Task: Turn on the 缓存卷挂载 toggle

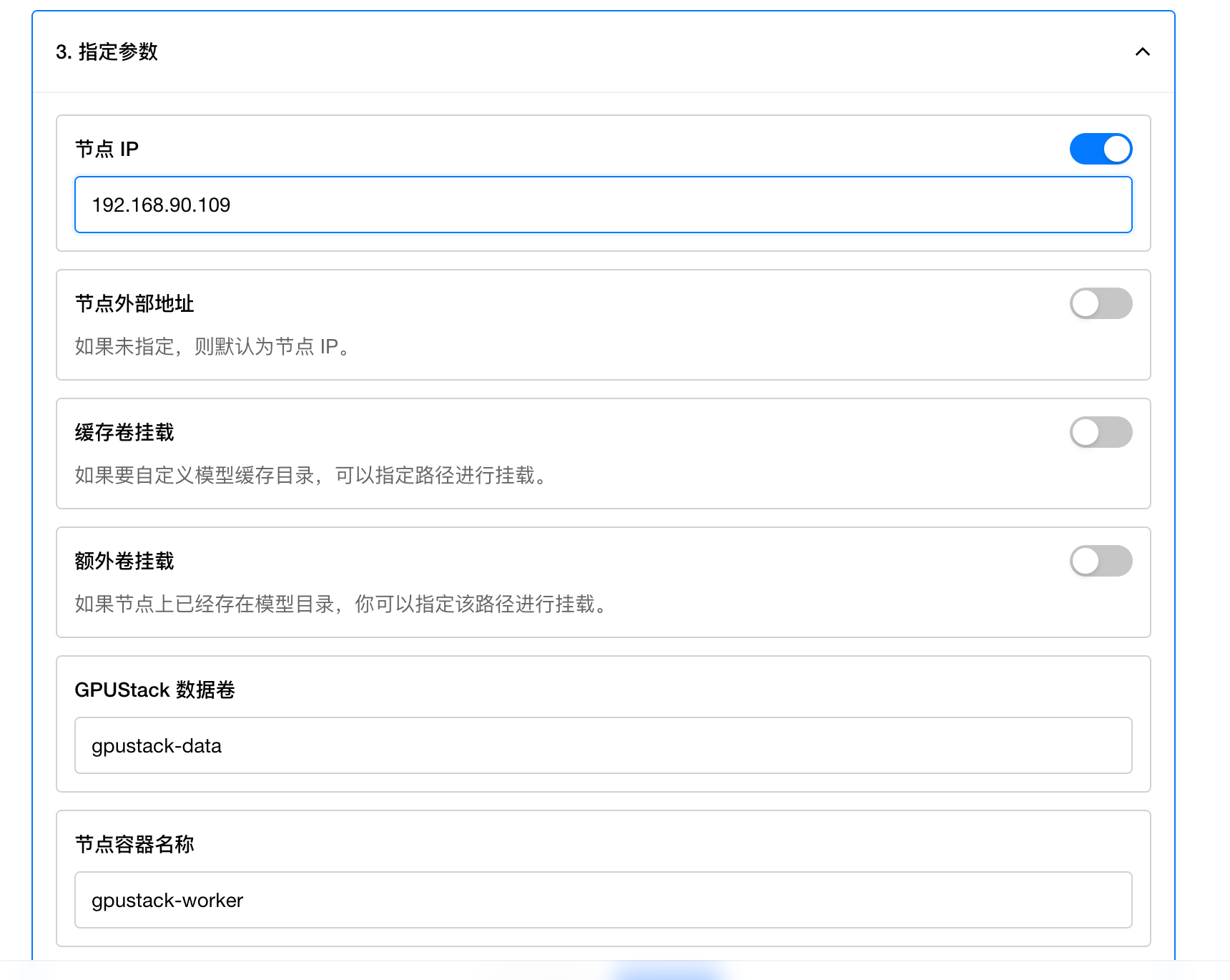Action: tap(1100, 432)
